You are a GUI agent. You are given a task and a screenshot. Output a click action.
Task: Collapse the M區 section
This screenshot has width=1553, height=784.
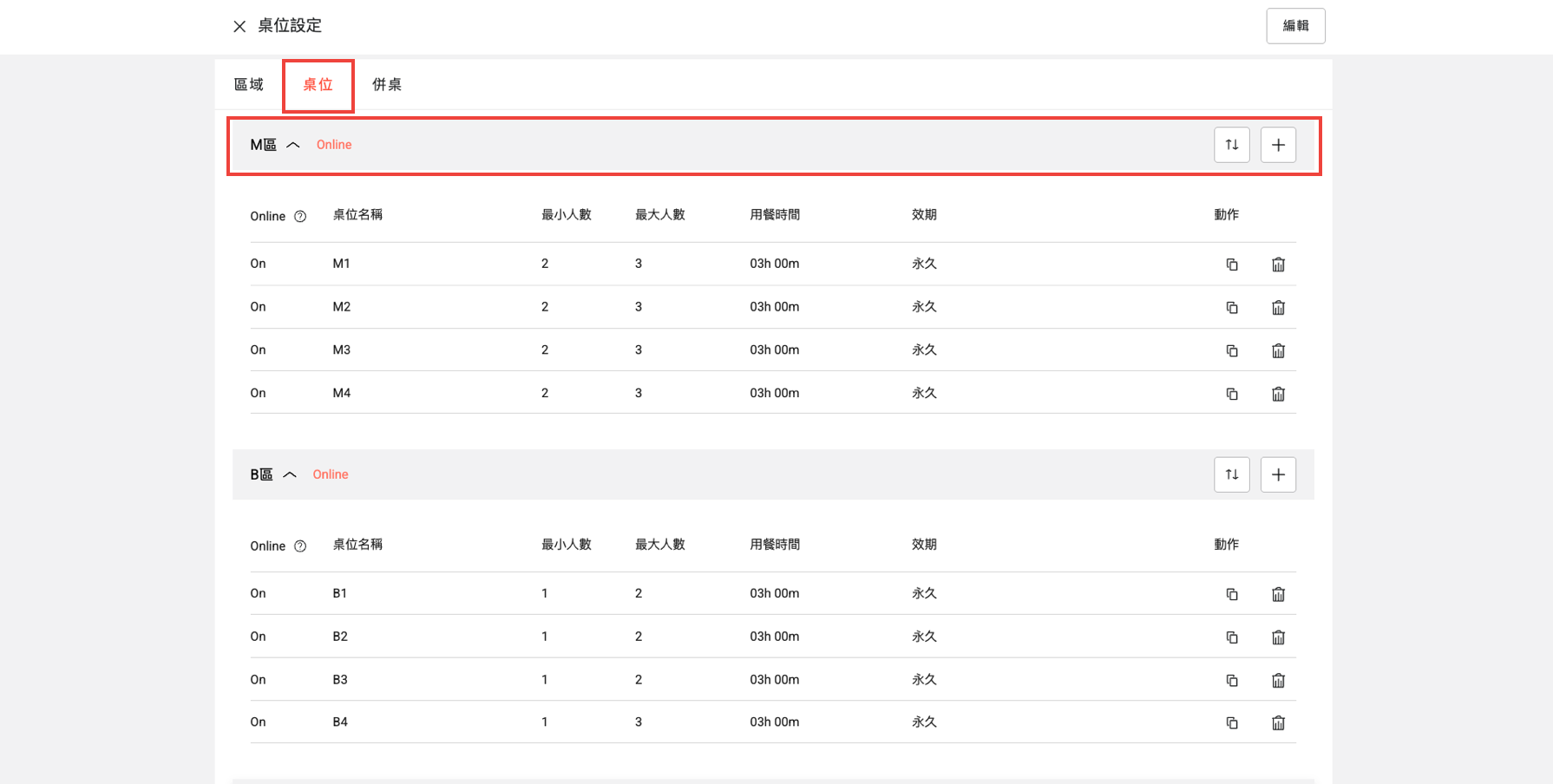pyautogui.click(x=293, y=145)
